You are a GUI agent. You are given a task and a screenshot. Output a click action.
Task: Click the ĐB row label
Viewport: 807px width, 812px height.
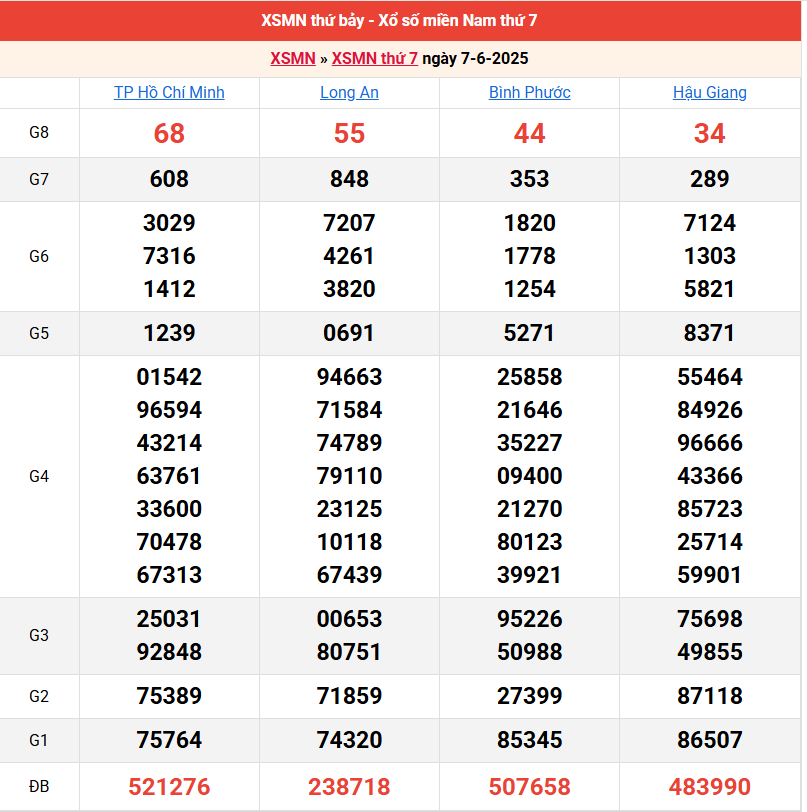39,787
